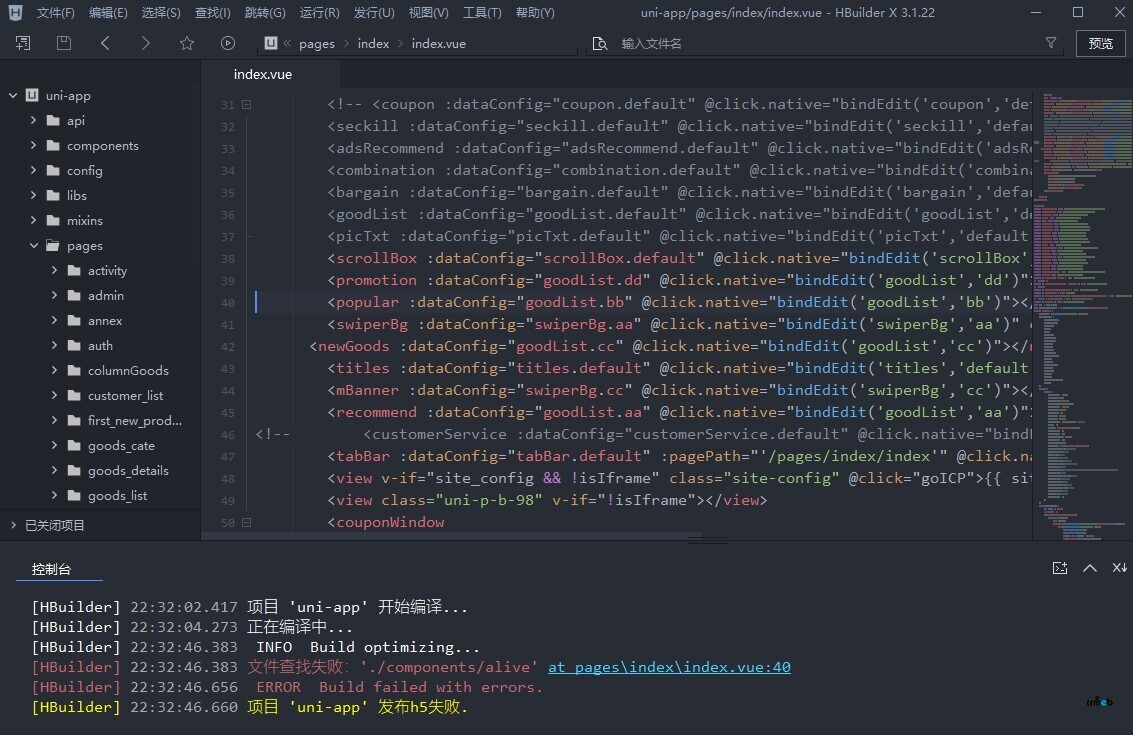The height and width of the screenshot is (735, 1133).
Task: Click the HBuilder X logo icon
Action: coord(15,12)
